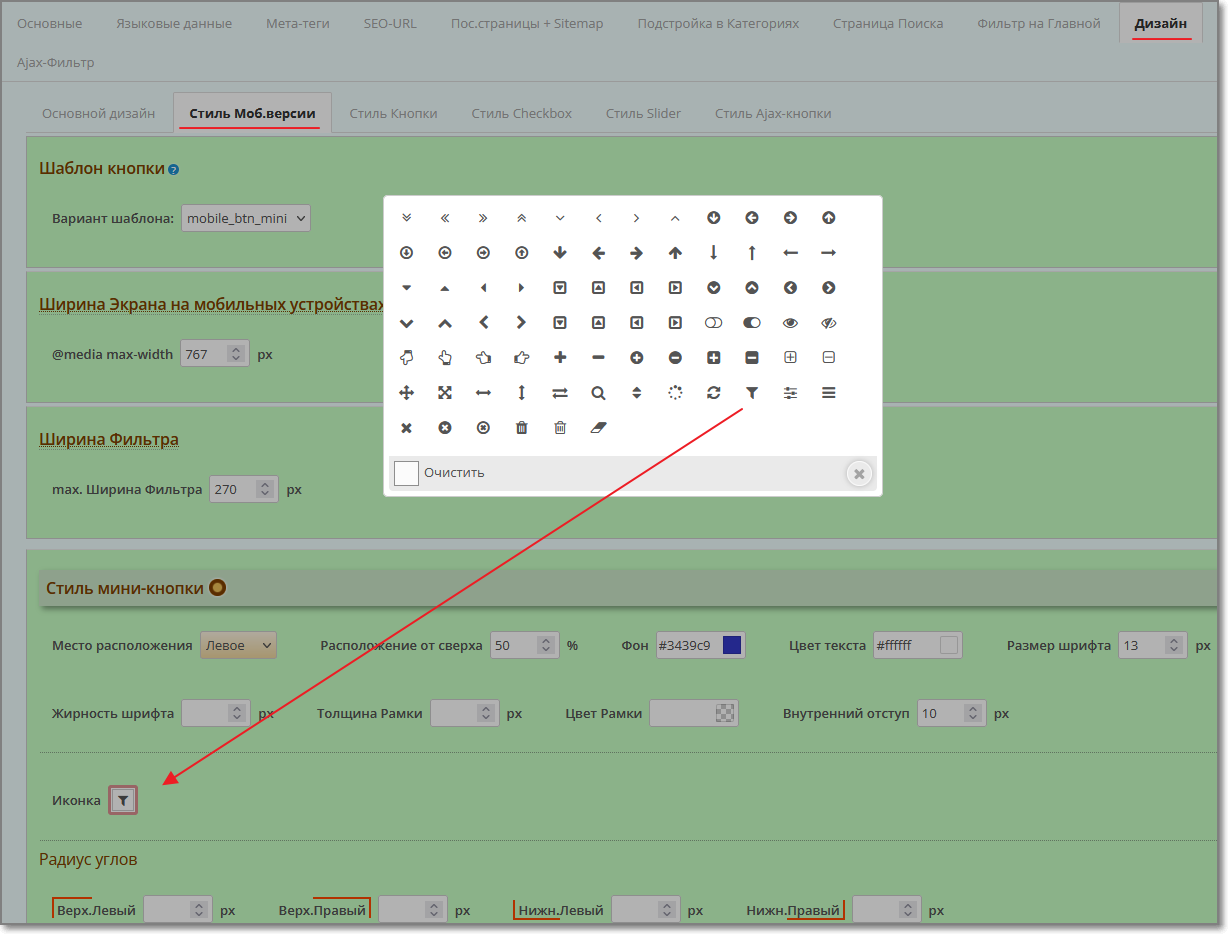Select the up-down sort carets icon
This screenshot has width=1228, height=934.
(636, 393)
